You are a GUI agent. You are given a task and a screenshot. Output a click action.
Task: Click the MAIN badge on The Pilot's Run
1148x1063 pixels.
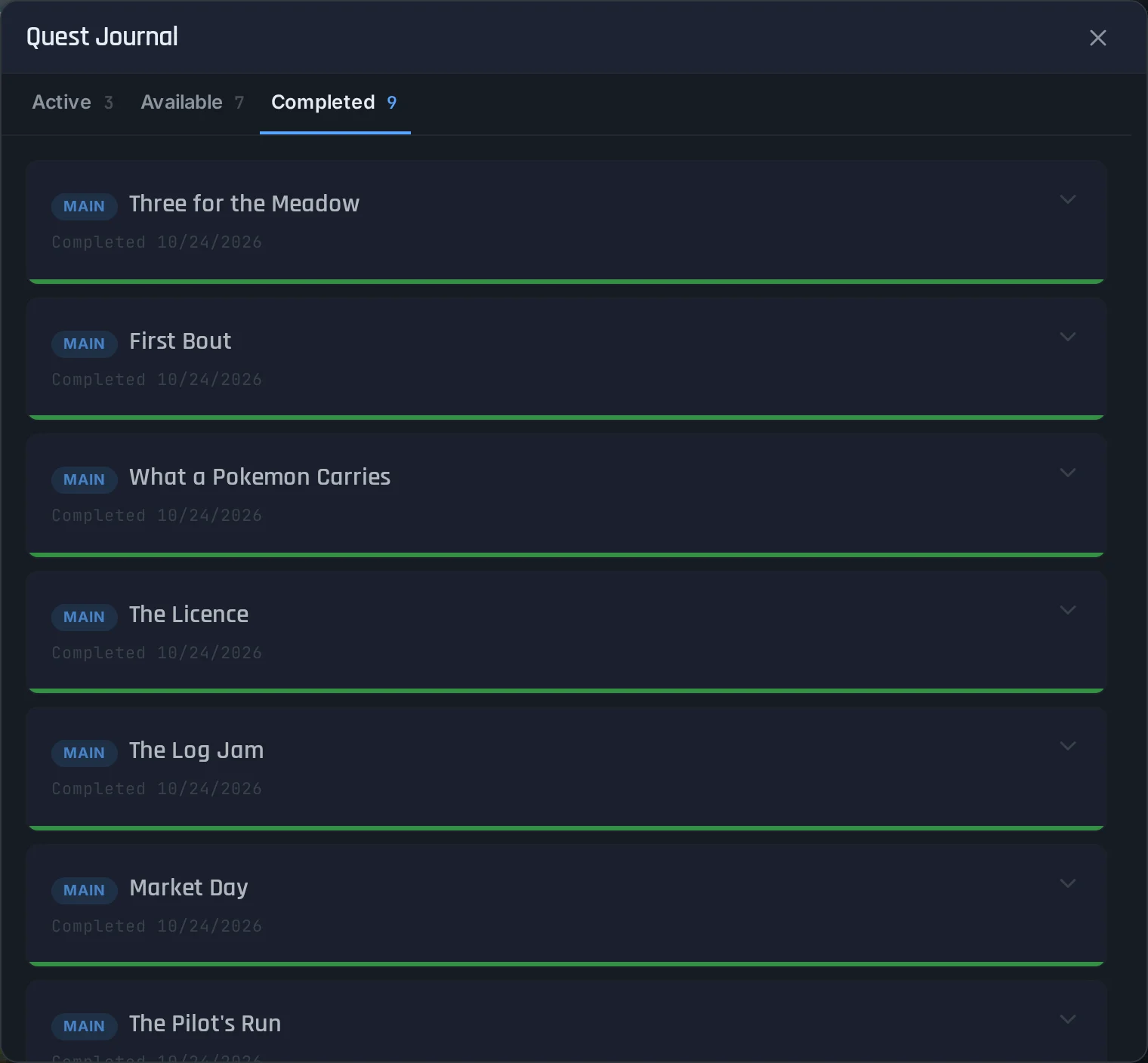click(84, 1026)
